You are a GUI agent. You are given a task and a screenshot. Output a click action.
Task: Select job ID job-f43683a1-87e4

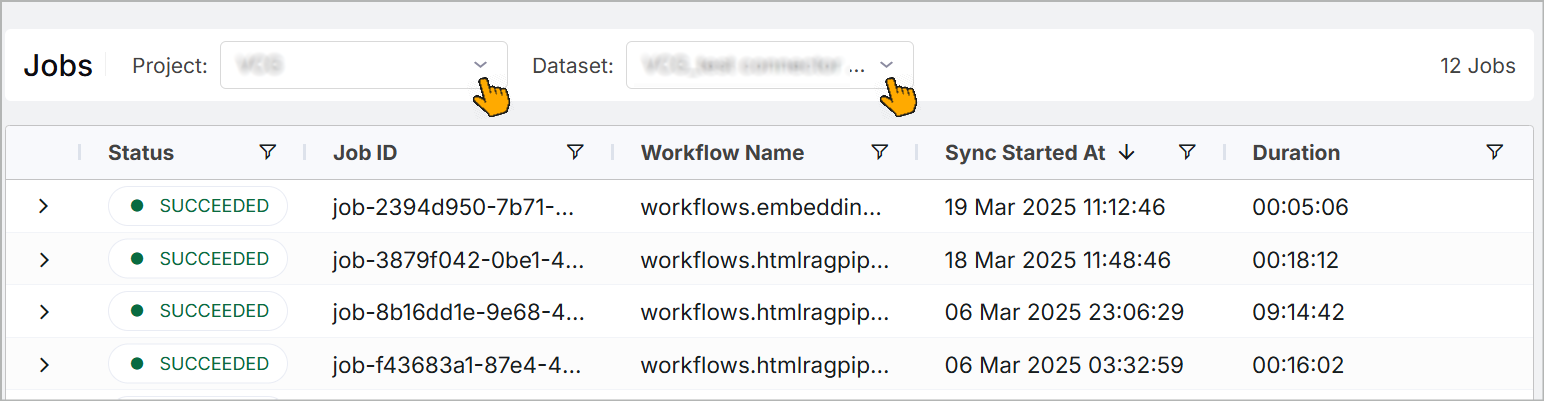[x=458, y=365]
